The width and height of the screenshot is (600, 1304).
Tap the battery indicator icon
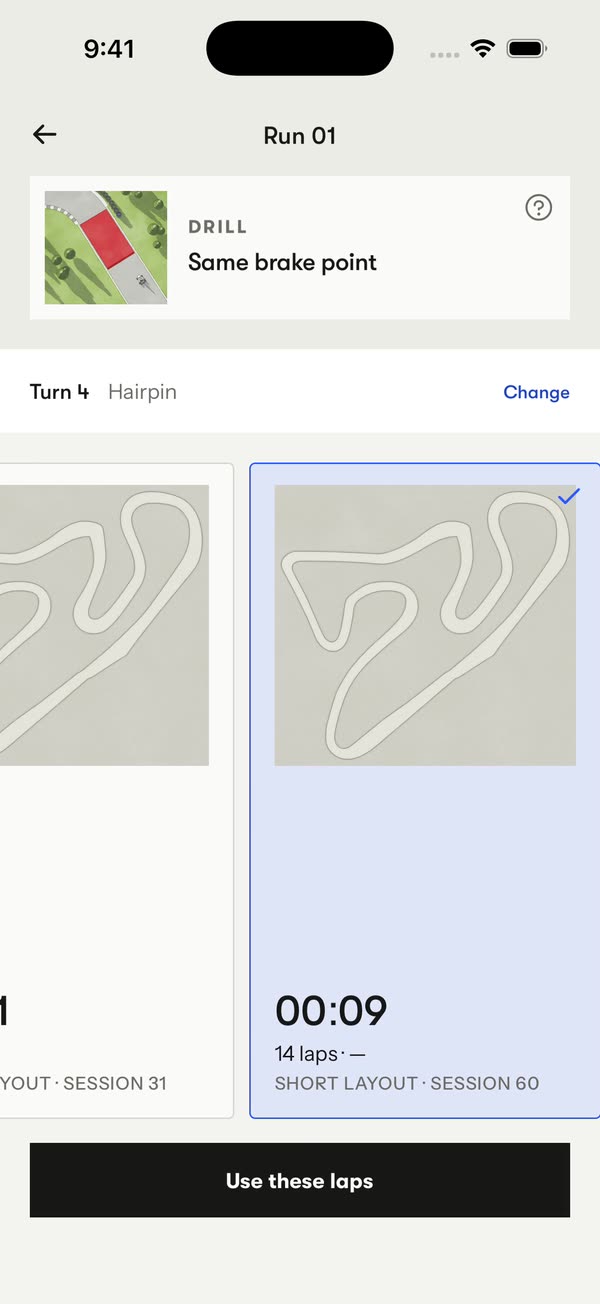pos(526,49)
